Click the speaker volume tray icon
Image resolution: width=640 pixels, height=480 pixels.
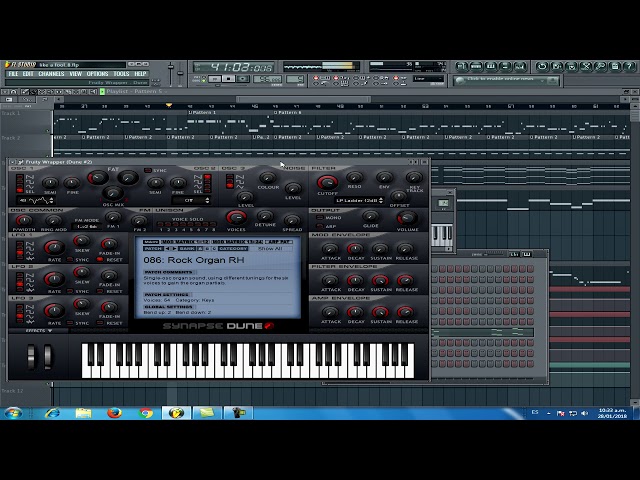(584, 413)
